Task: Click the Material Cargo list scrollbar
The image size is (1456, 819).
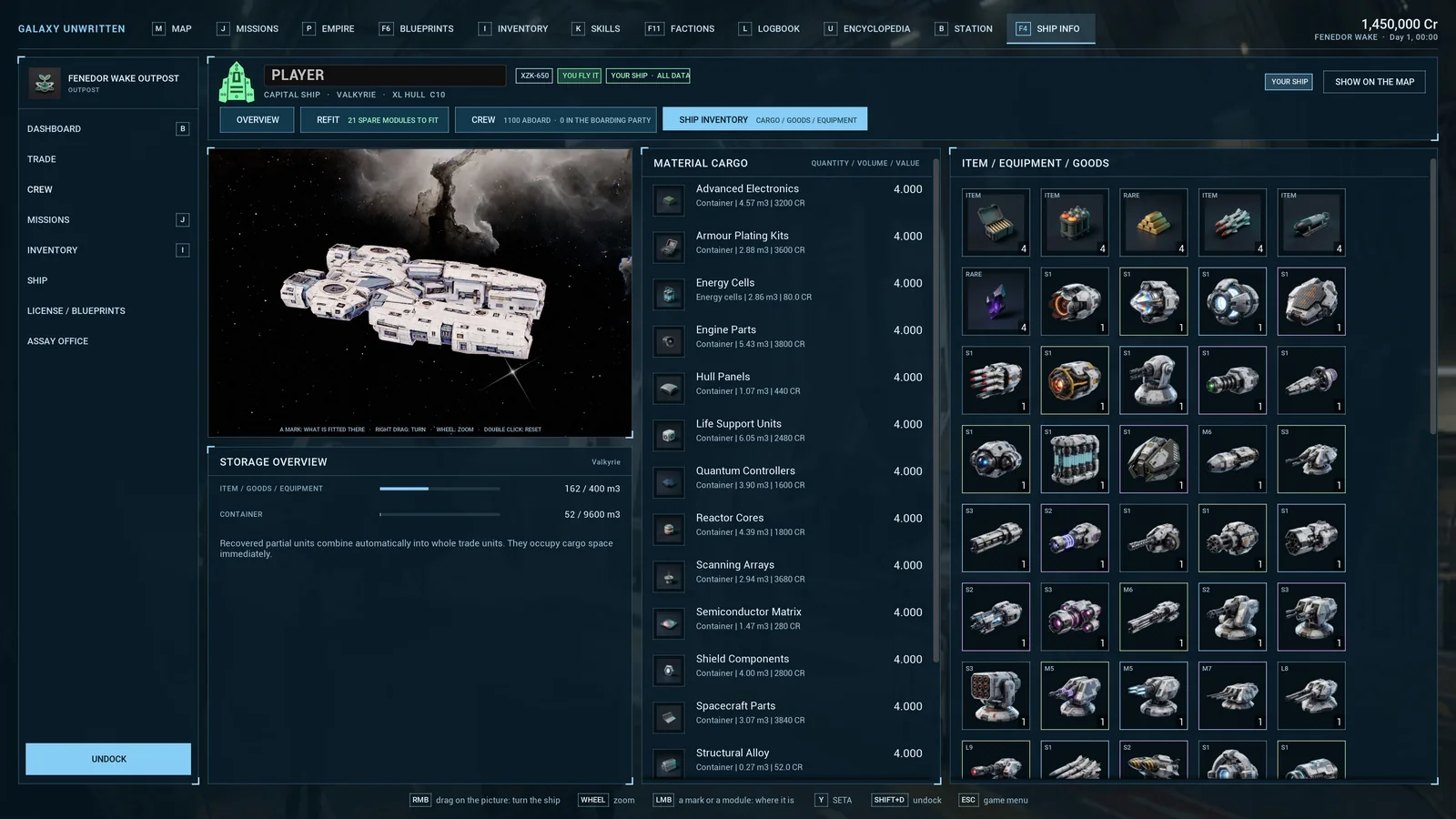Action: [x=936, y=409]
